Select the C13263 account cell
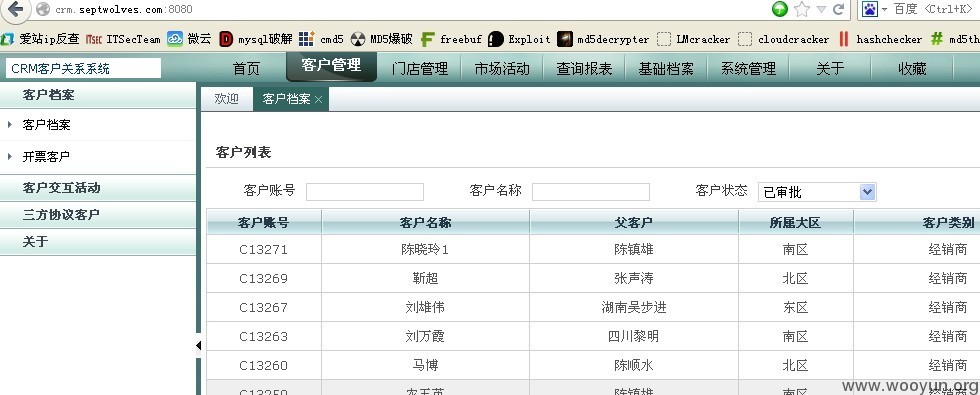The width and height of the screenshot is (980, 395). (264, 336)
